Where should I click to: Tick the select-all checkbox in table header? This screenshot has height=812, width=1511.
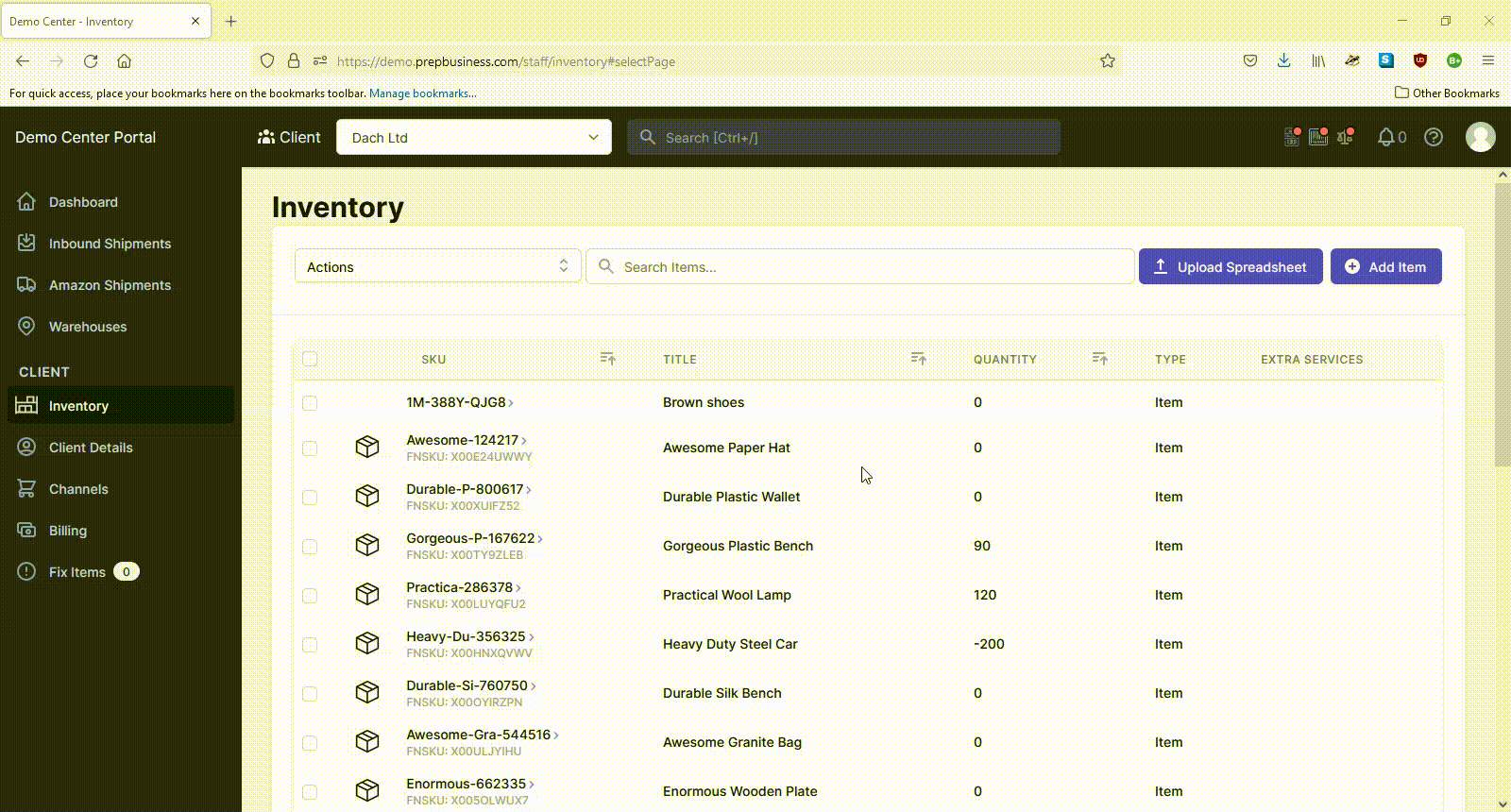(310, 359)
